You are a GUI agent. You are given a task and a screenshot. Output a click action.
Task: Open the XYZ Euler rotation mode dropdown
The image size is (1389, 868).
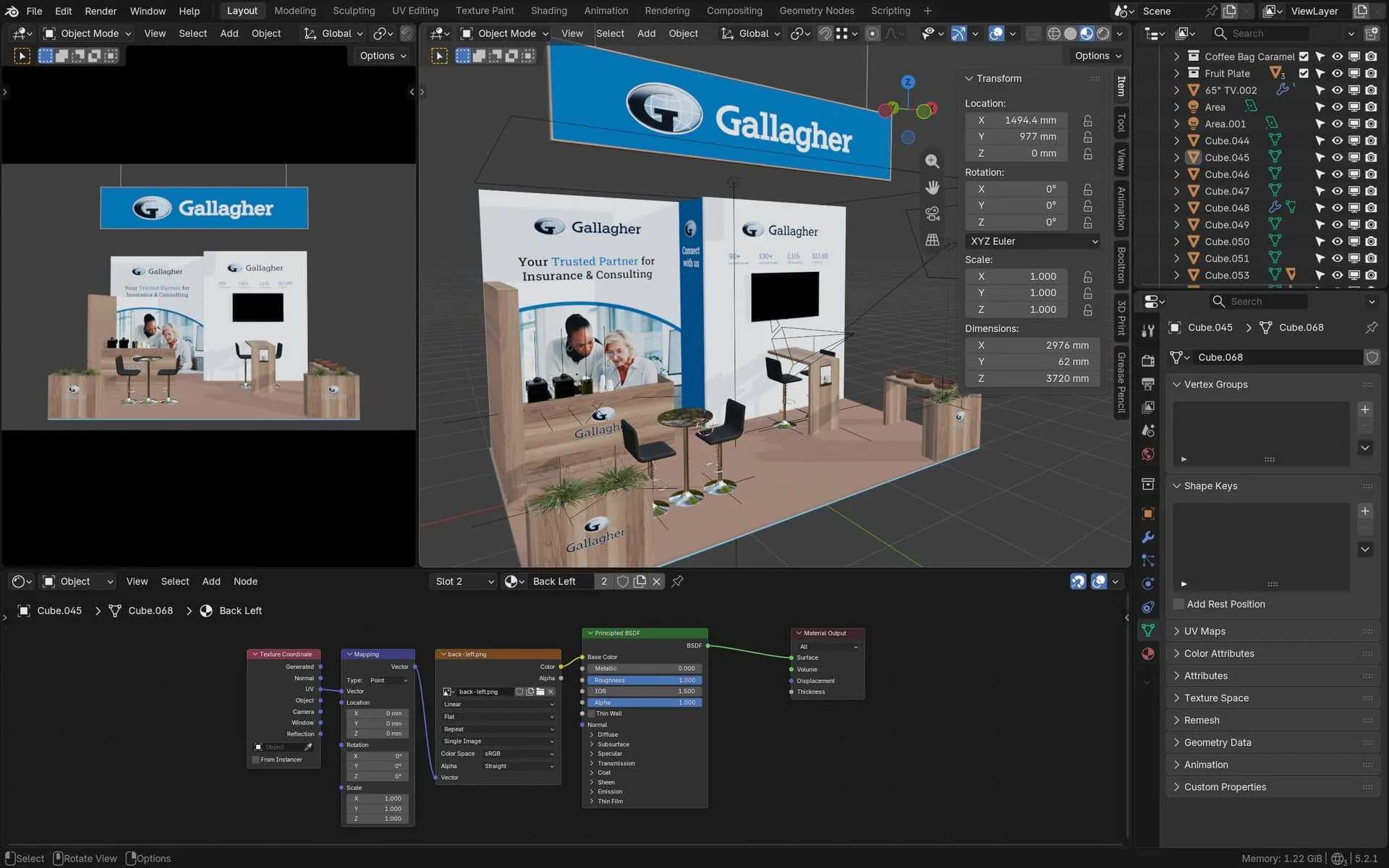(x=1032, y=241)
